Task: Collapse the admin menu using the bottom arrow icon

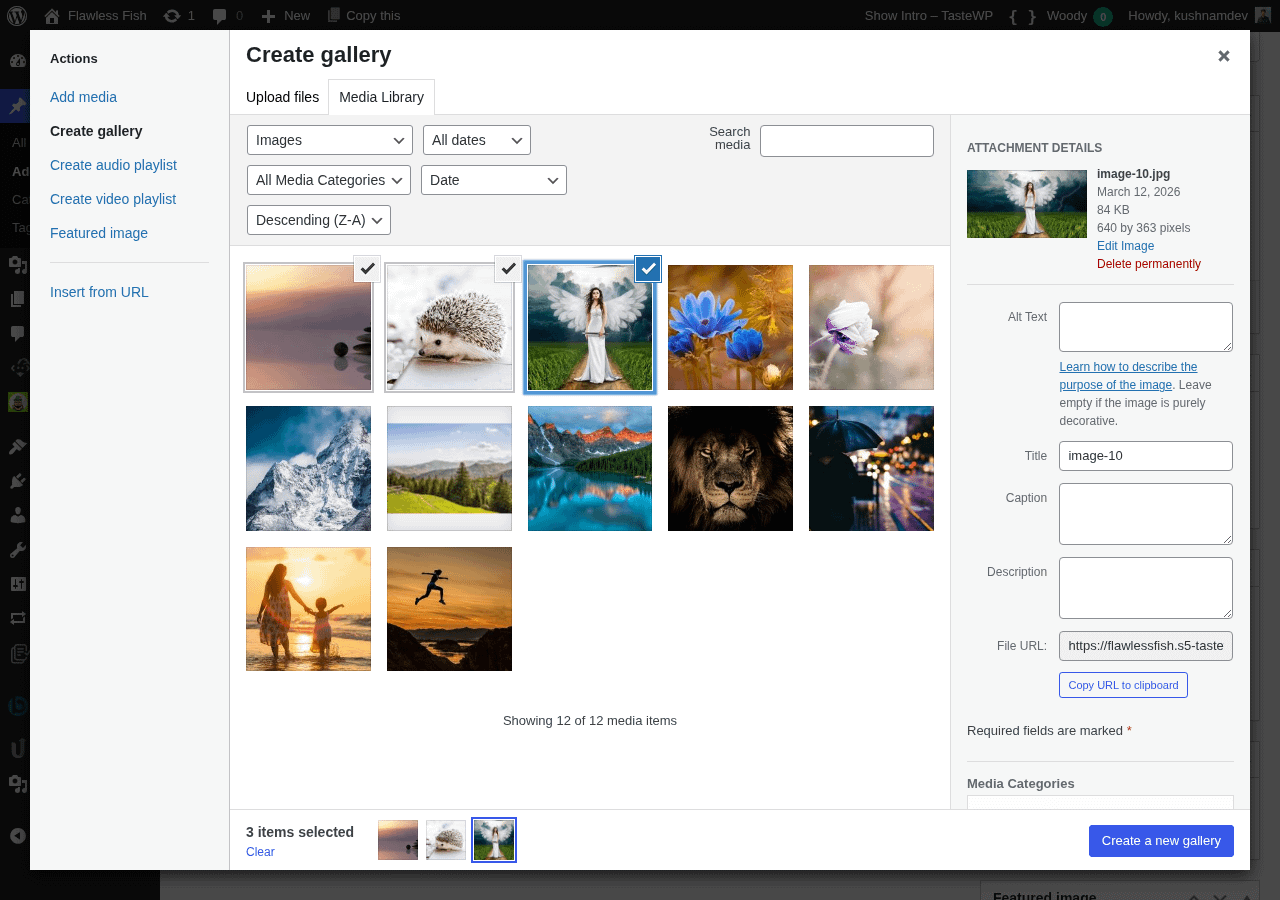Action: pyautogui.click(x=16, y=835)
